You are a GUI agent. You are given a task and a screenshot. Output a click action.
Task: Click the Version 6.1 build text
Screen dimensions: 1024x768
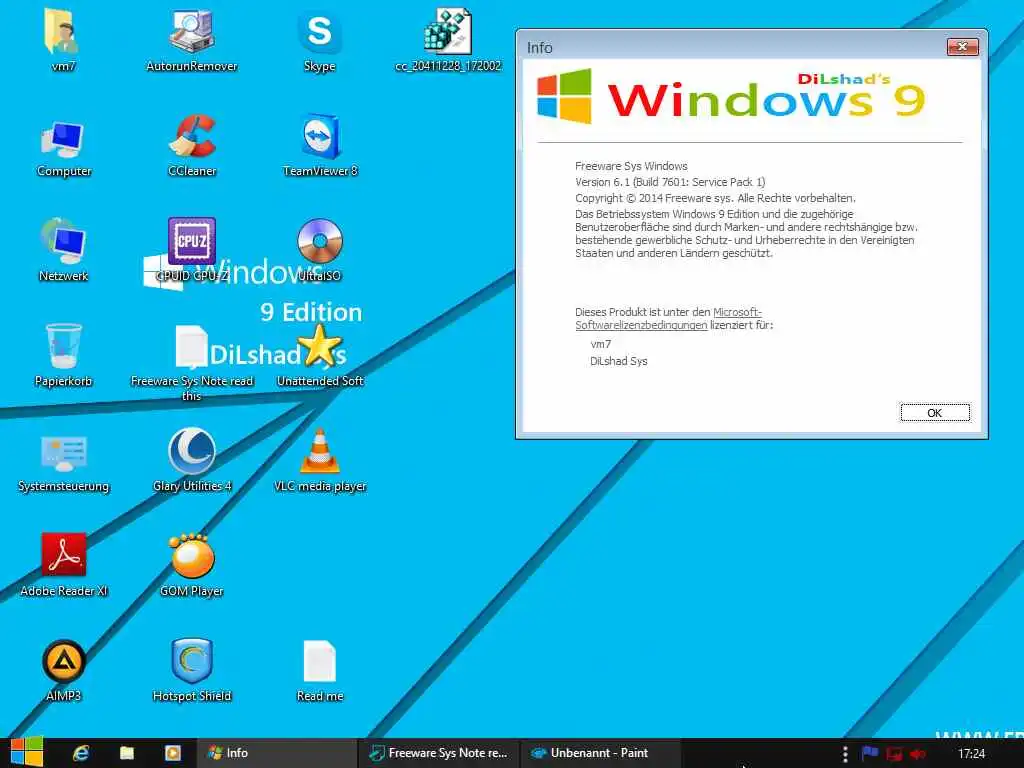click(670, 182)
